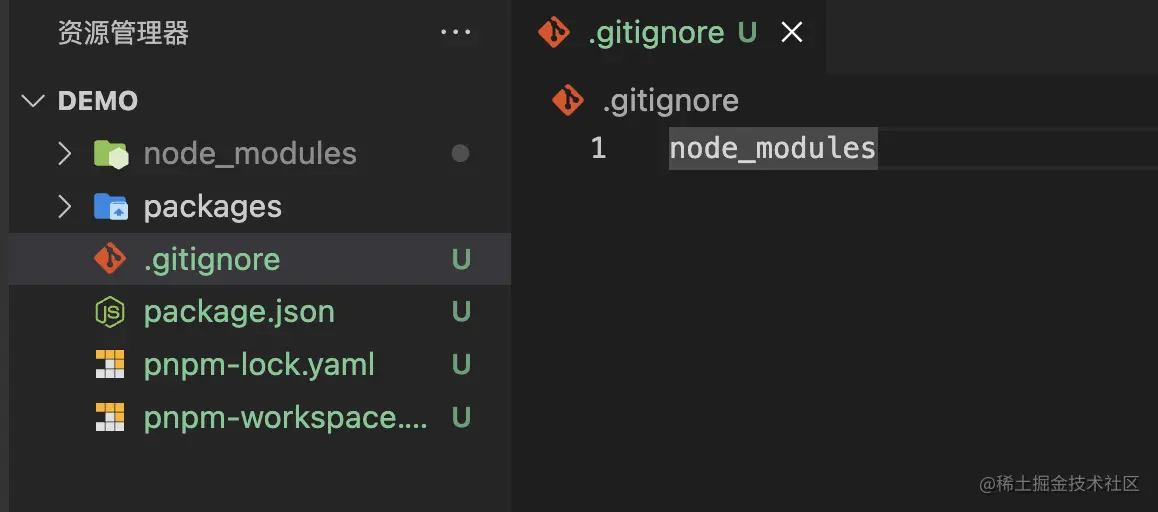1158x512 pixels.
Task: Click the .gitignore git icon in explorer
Action: [110, 259]
